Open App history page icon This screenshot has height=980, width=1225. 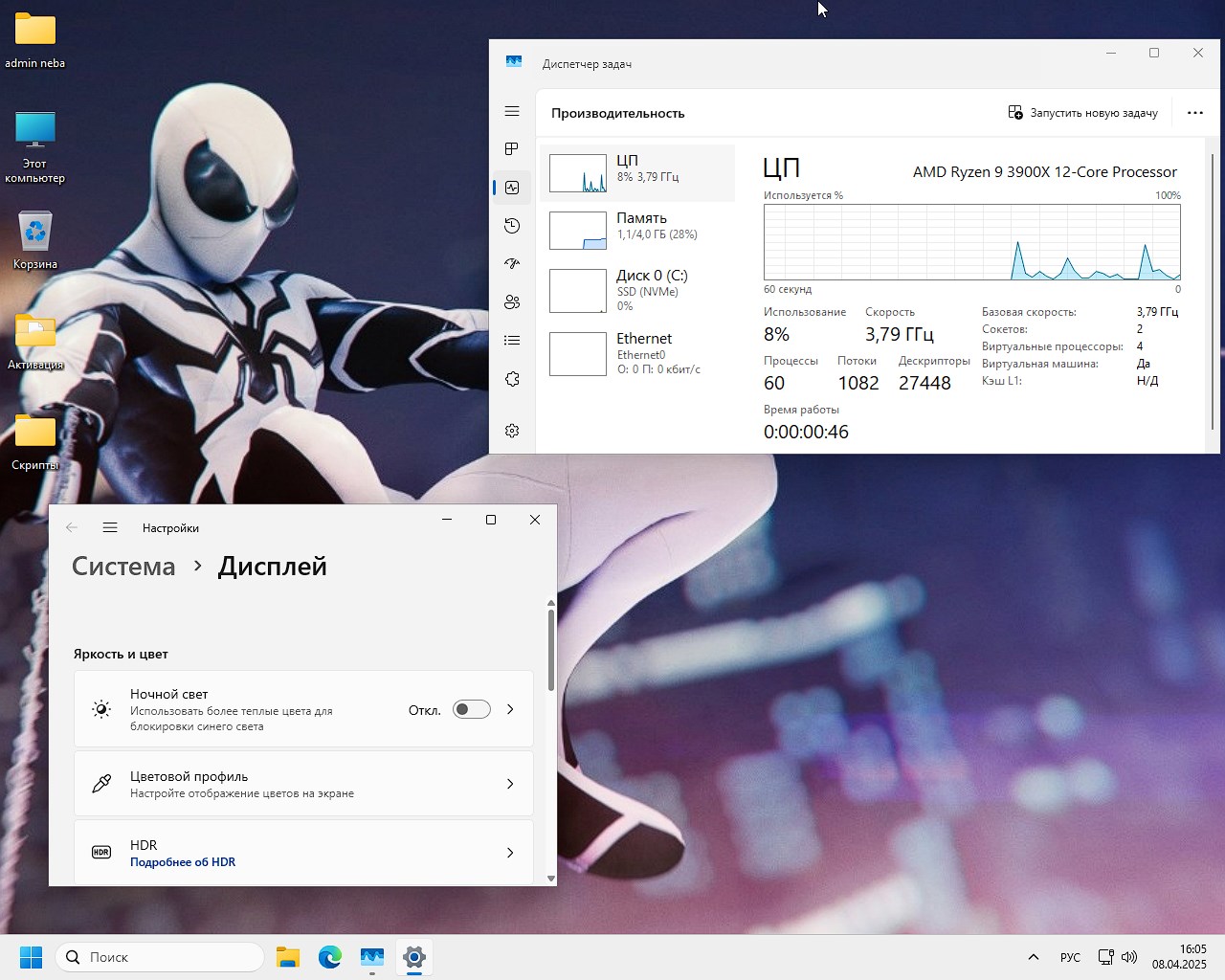click(x=512, y=226)
